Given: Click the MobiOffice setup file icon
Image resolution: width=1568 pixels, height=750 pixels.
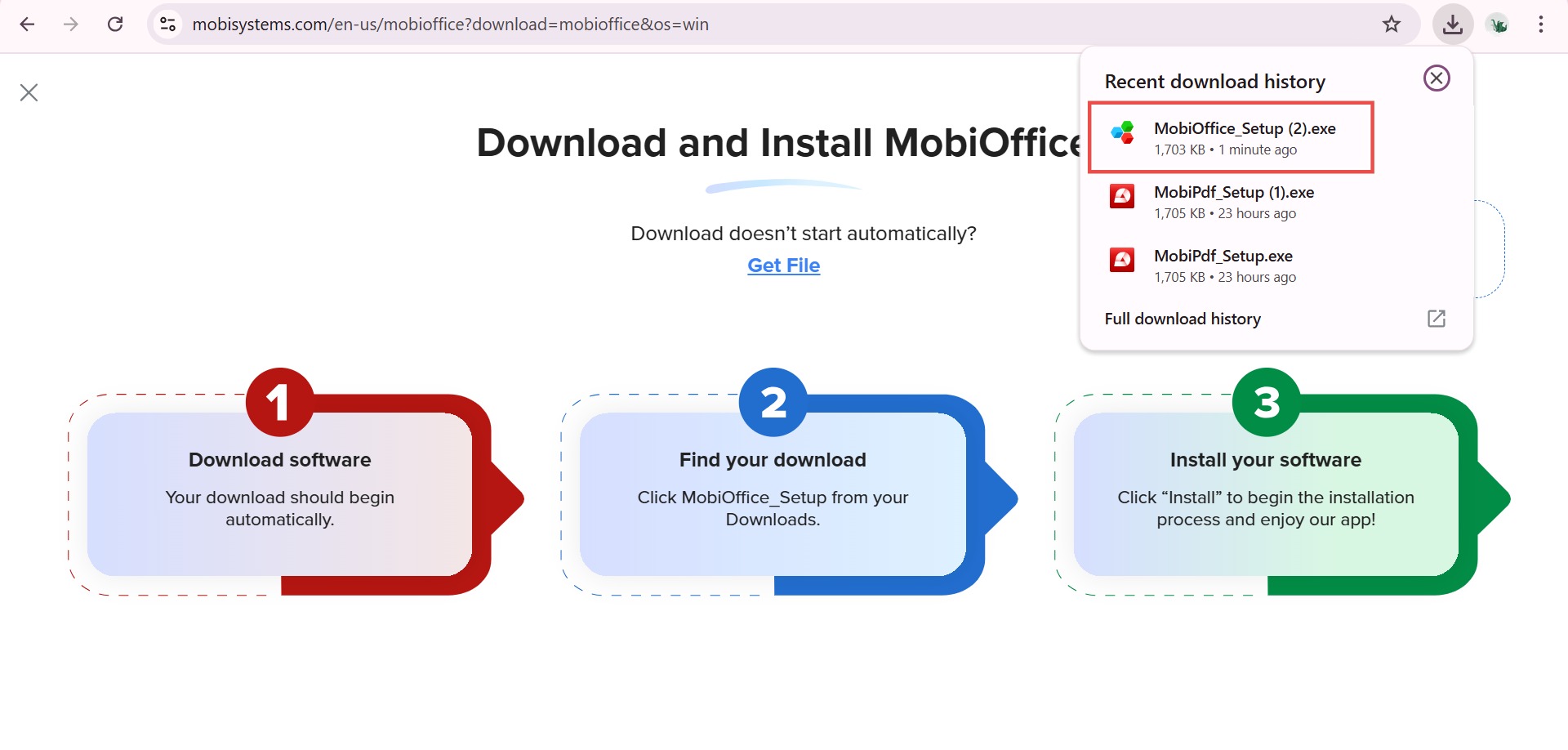Looking at the screenshot, I should click(1122, 131).
